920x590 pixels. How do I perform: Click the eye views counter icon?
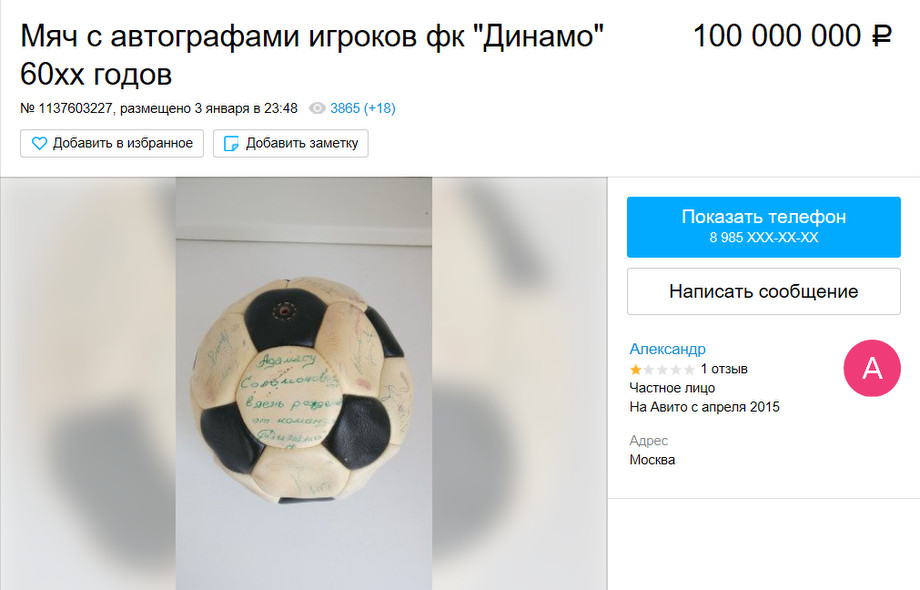[x=317, y=108]
